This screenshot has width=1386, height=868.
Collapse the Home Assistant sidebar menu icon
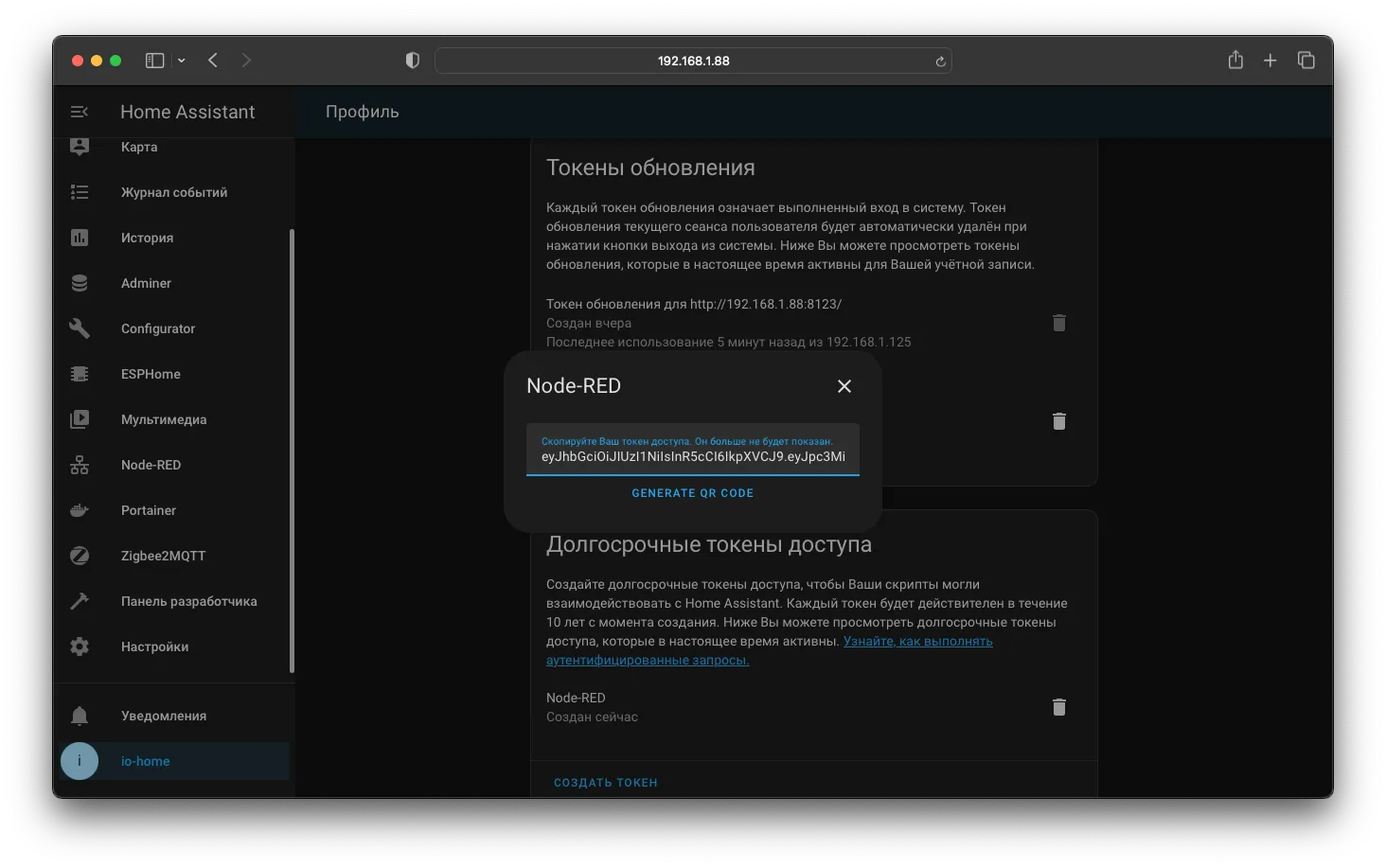(x=80, y=112)
